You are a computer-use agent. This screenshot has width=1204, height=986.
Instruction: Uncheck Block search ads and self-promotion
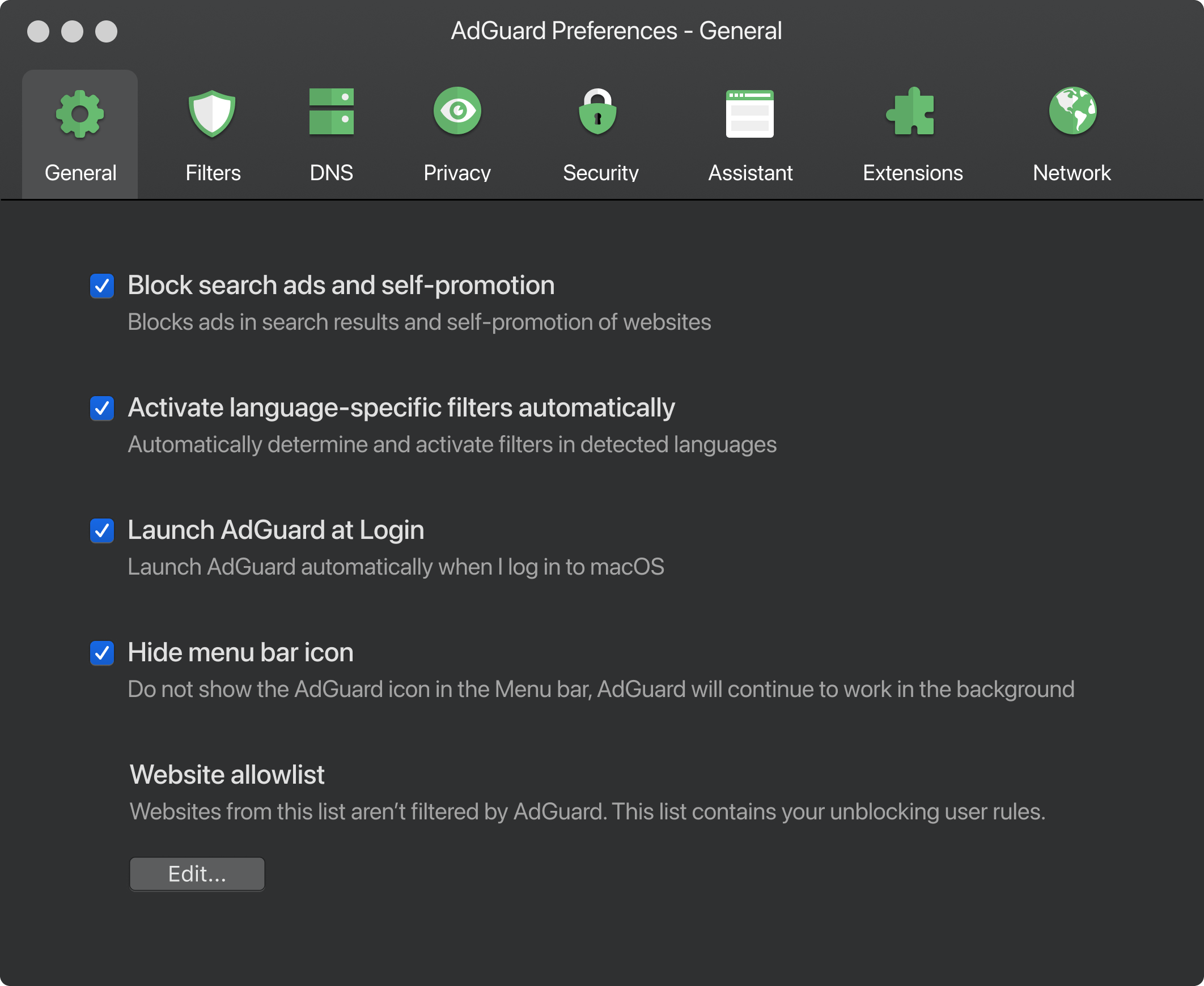[x=102, y=286]
